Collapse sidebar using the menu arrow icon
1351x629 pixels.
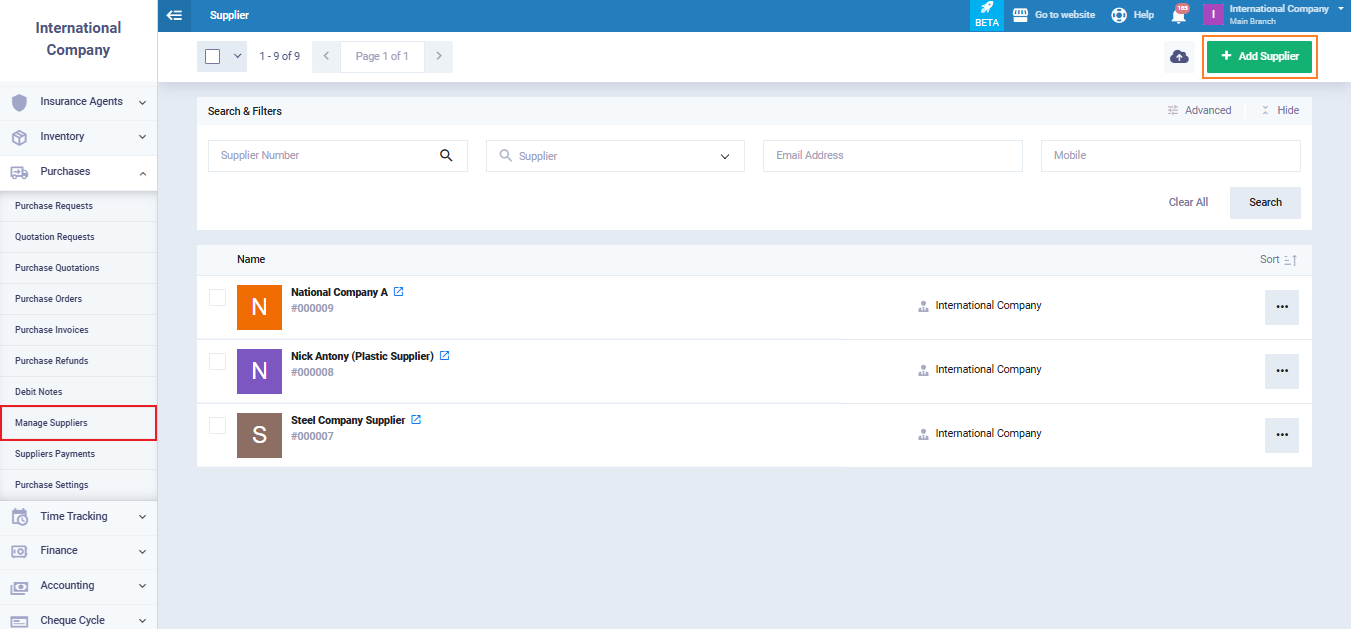tap(175, 15)
